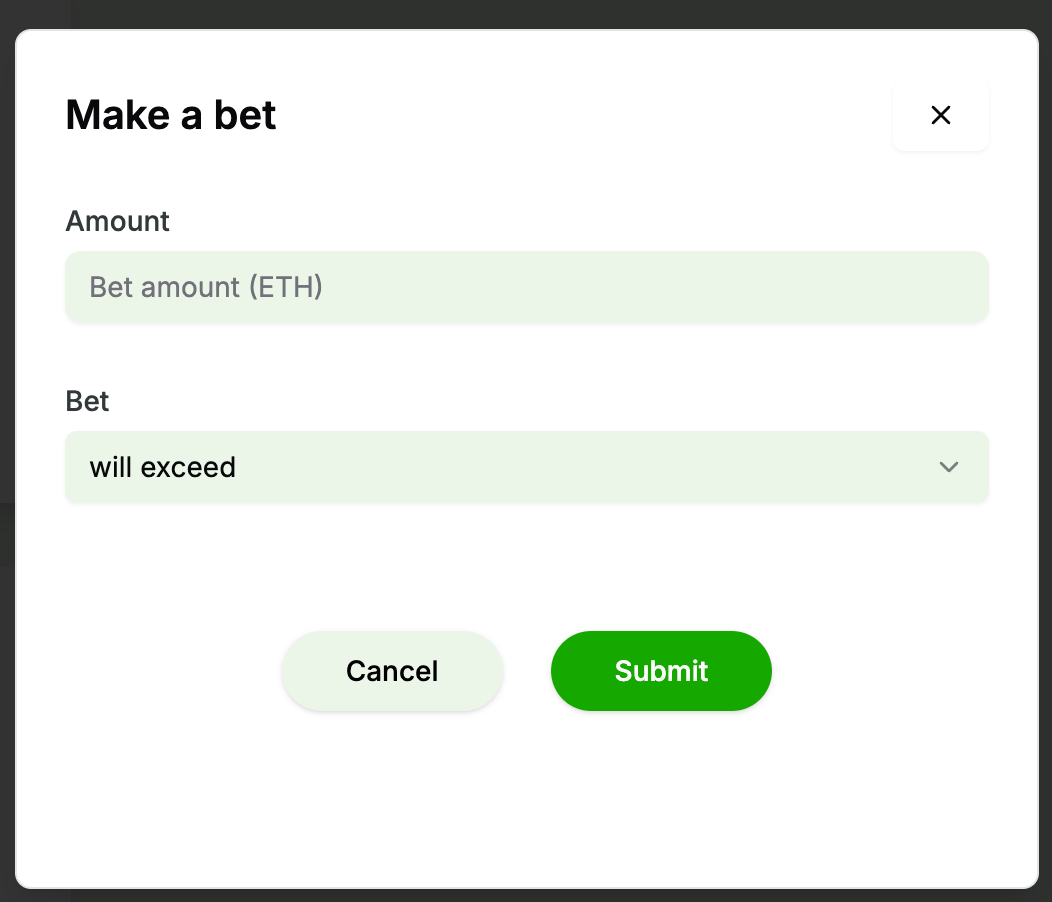Click the Cancel label text

[x=392, y=671]
